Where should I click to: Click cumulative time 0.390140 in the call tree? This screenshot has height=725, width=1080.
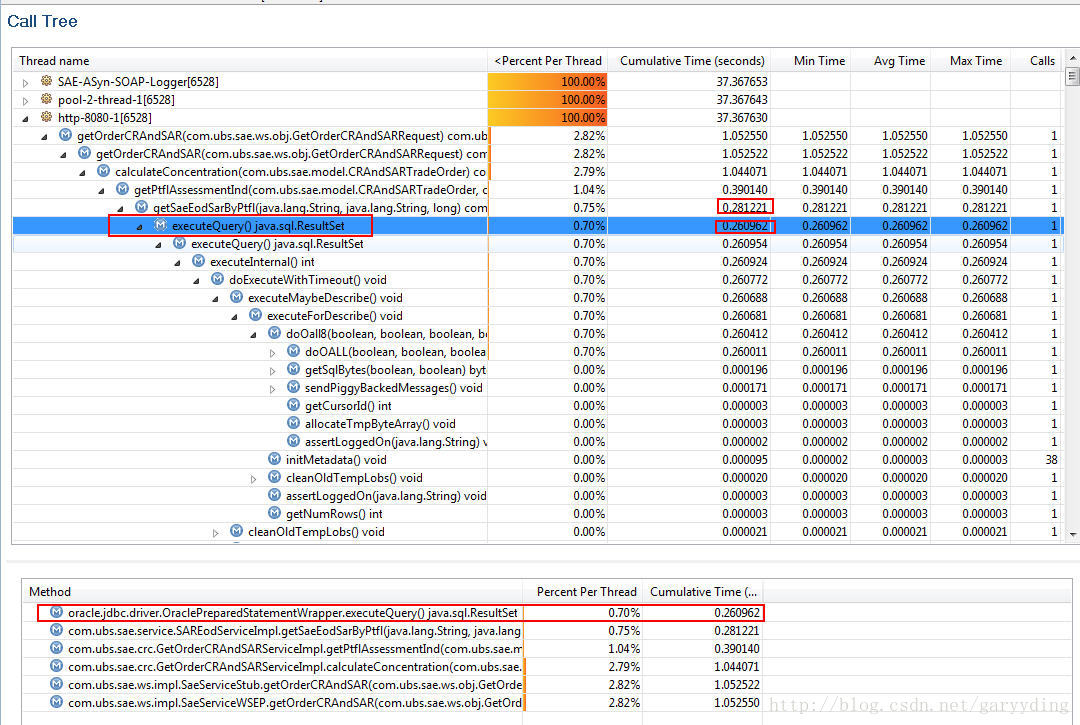coord(745,190)
